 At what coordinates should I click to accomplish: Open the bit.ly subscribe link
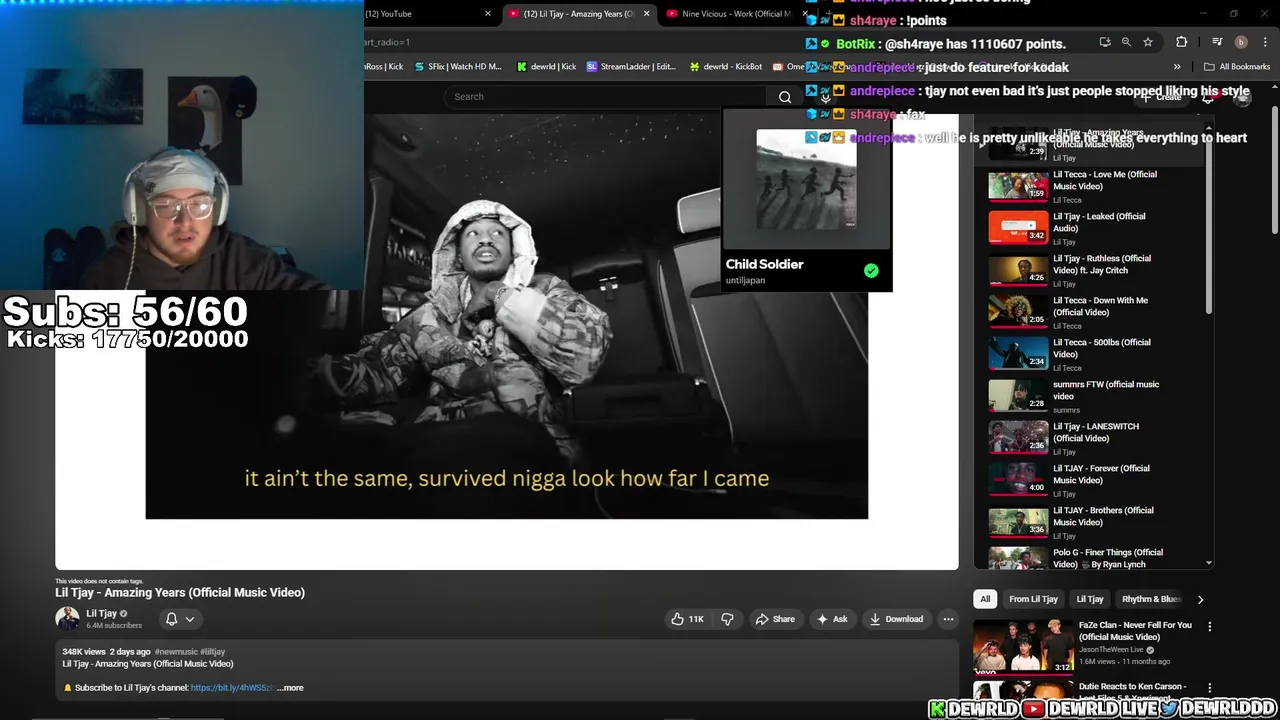click(231, 688)
